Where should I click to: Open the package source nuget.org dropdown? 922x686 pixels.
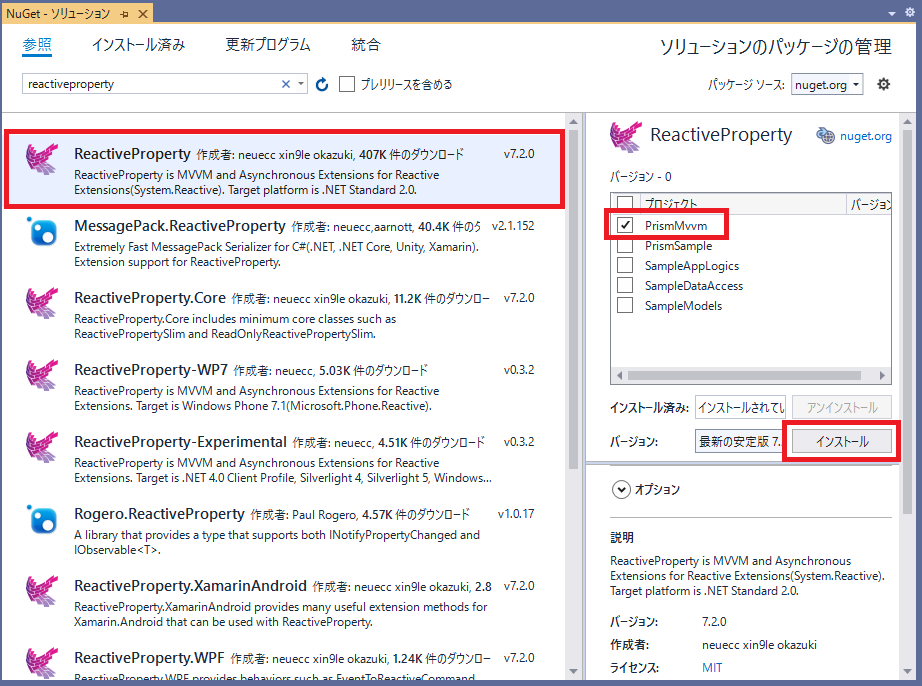click(x=827, y=85)
